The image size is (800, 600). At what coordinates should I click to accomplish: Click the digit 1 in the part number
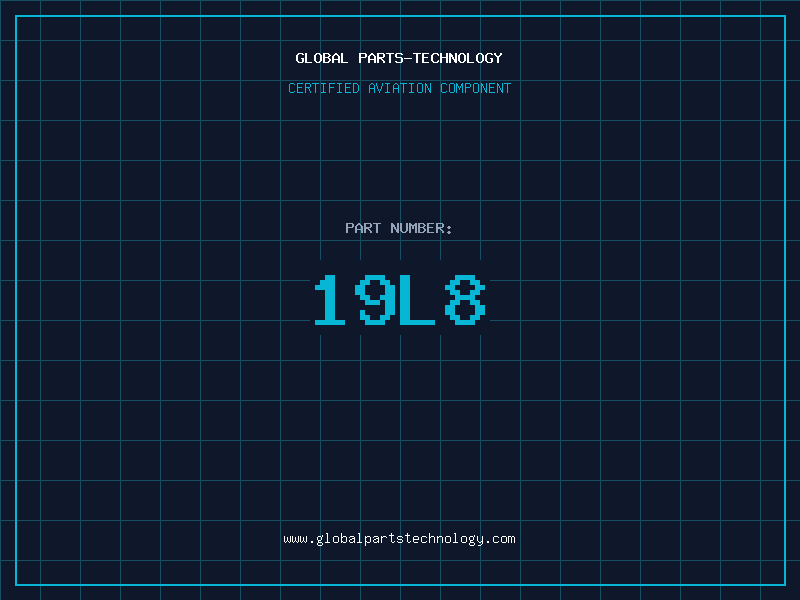coord(331,301)
